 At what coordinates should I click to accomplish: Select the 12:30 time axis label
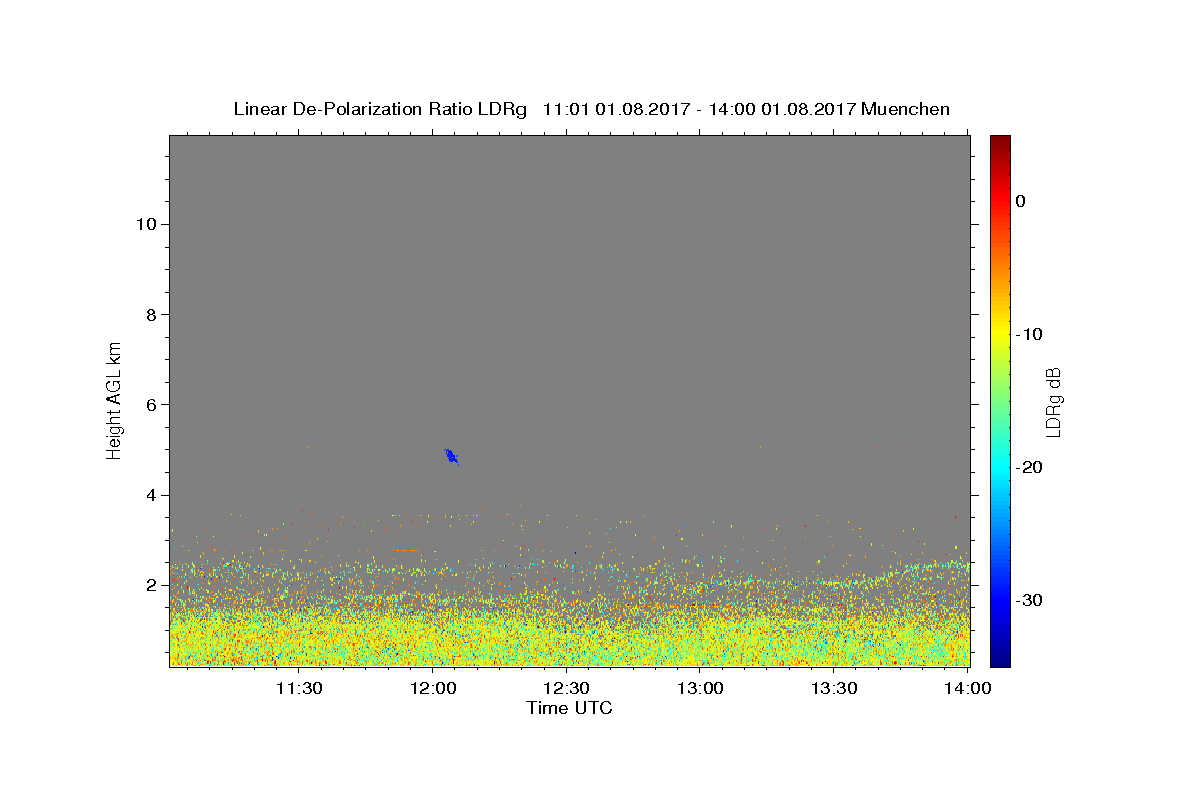pyautogui.click(x=566, y=688)
